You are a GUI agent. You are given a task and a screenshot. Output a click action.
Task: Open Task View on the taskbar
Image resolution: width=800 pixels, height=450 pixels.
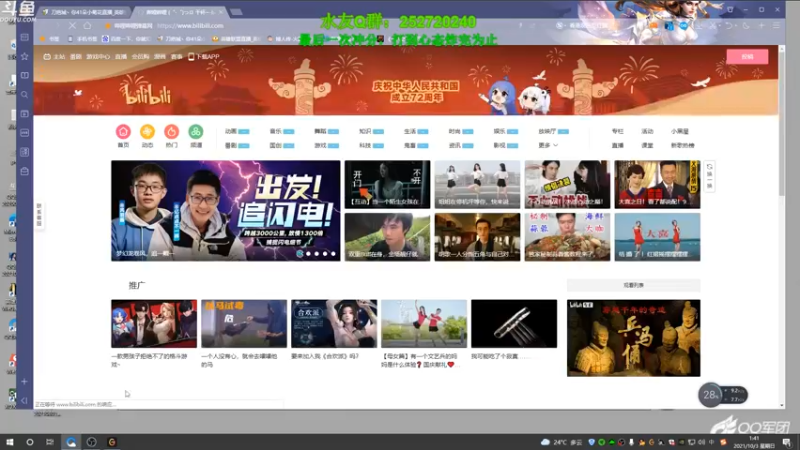click(x=49, y=442)
